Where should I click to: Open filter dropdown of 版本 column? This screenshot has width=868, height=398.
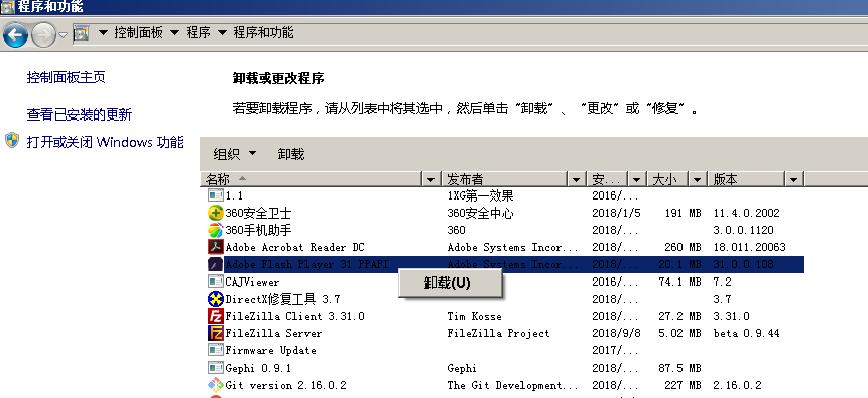click(793, 179)
